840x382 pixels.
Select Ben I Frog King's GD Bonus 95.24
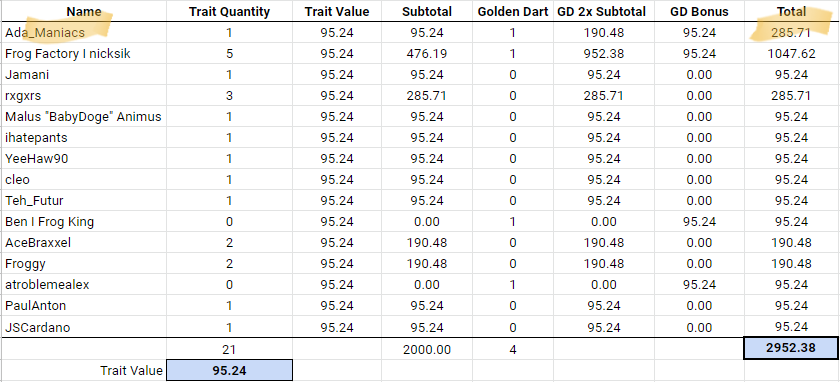pos(699,222)
